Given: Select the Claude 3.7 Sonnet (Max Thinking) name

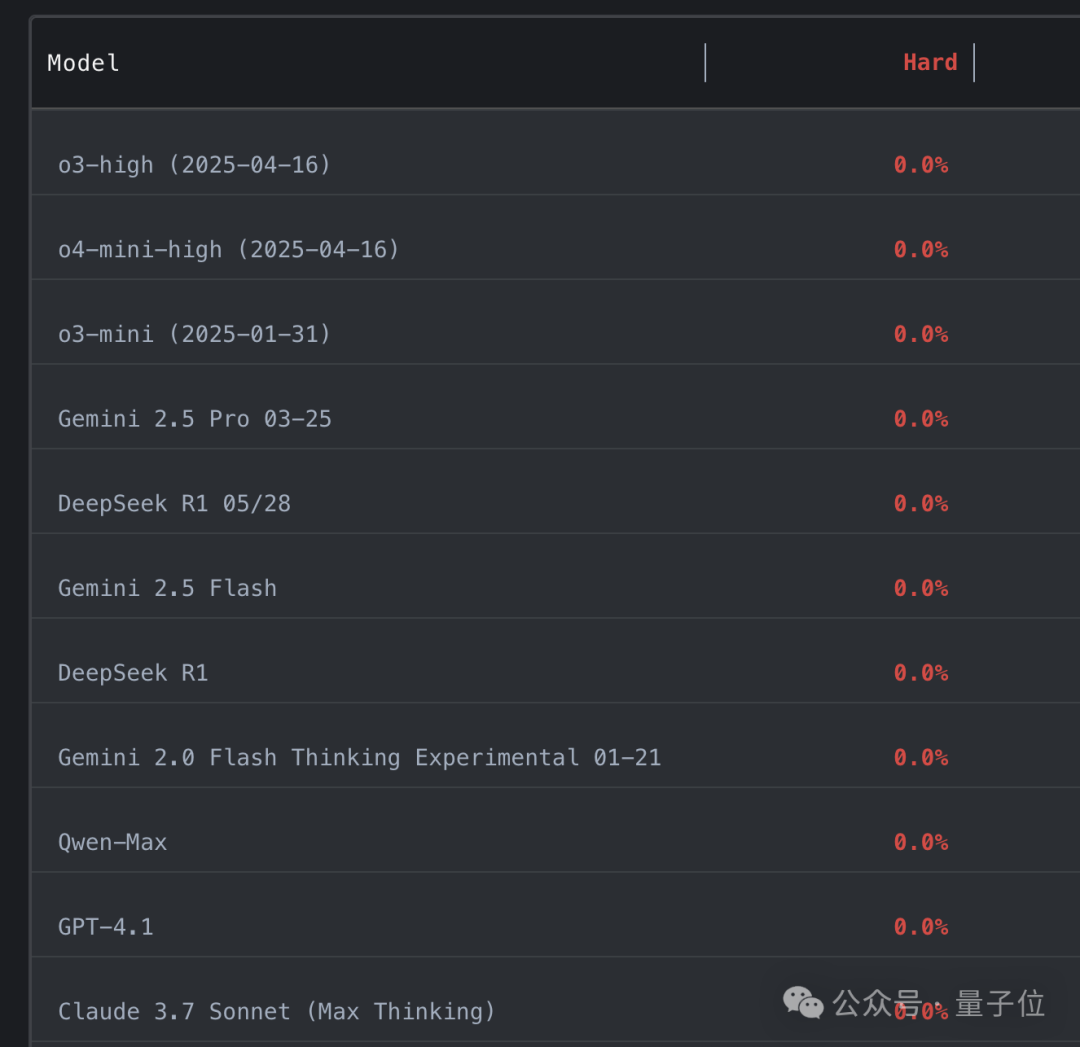Looking at the screenshot, I should [x=276, y=1012].
